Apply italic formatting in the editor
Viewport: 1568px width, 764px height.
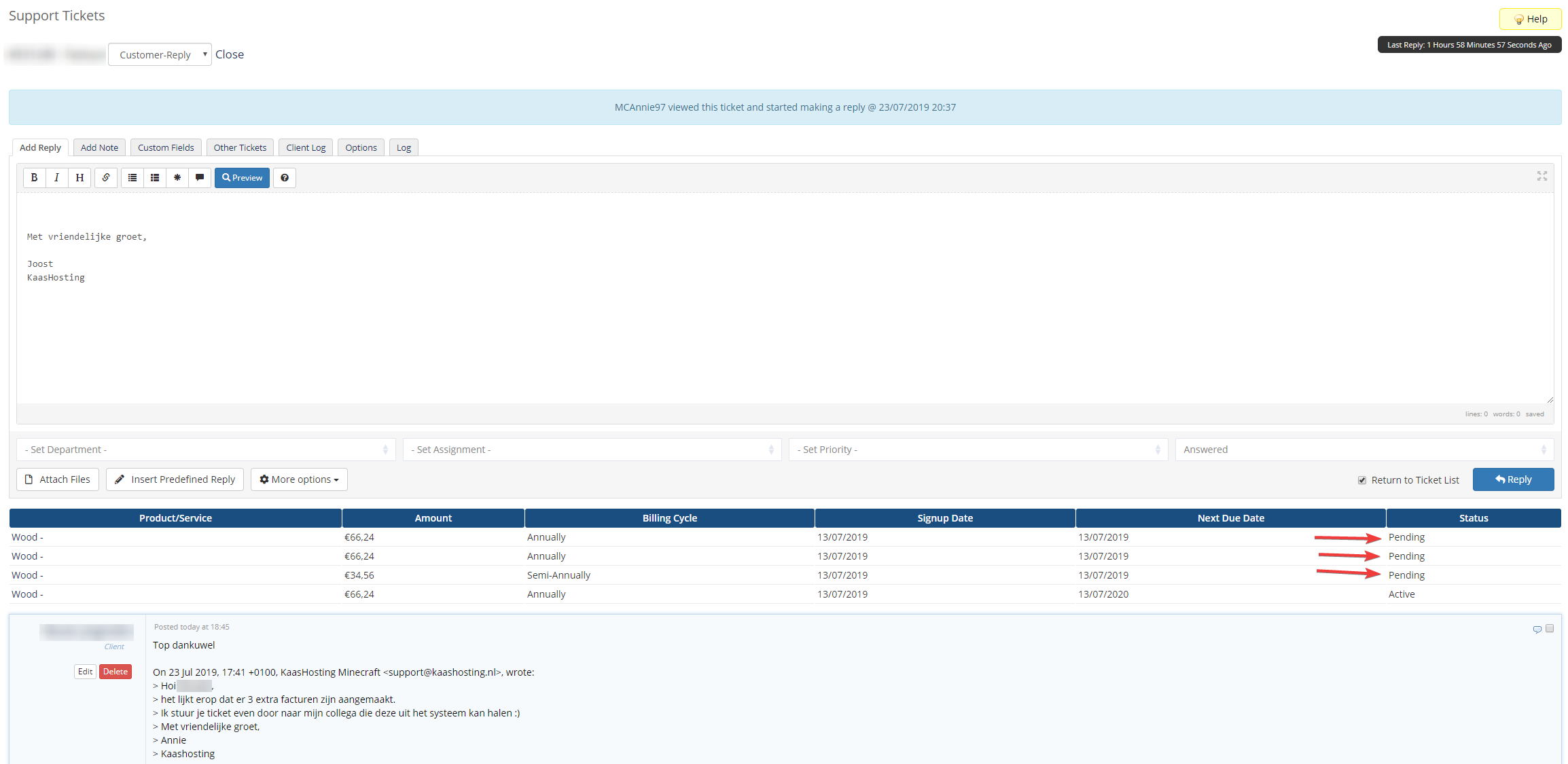coord(56,178)
